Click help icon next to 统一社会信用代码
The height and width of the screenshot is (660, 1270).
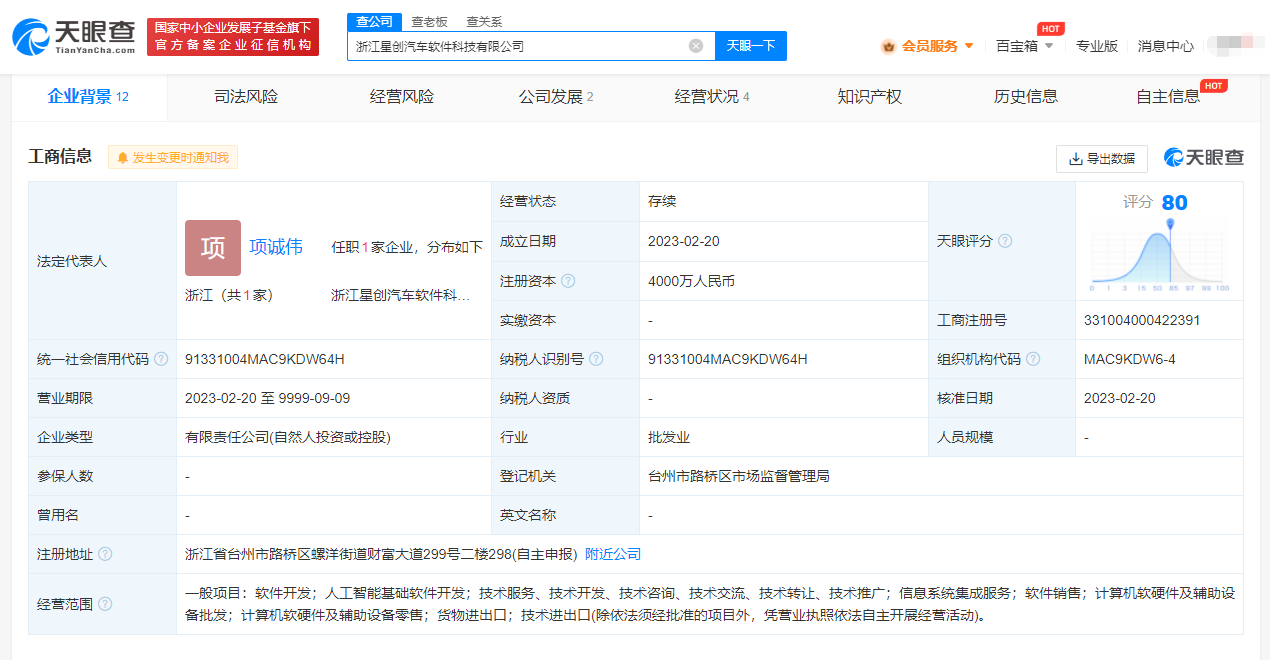click(x=161, y=360)
